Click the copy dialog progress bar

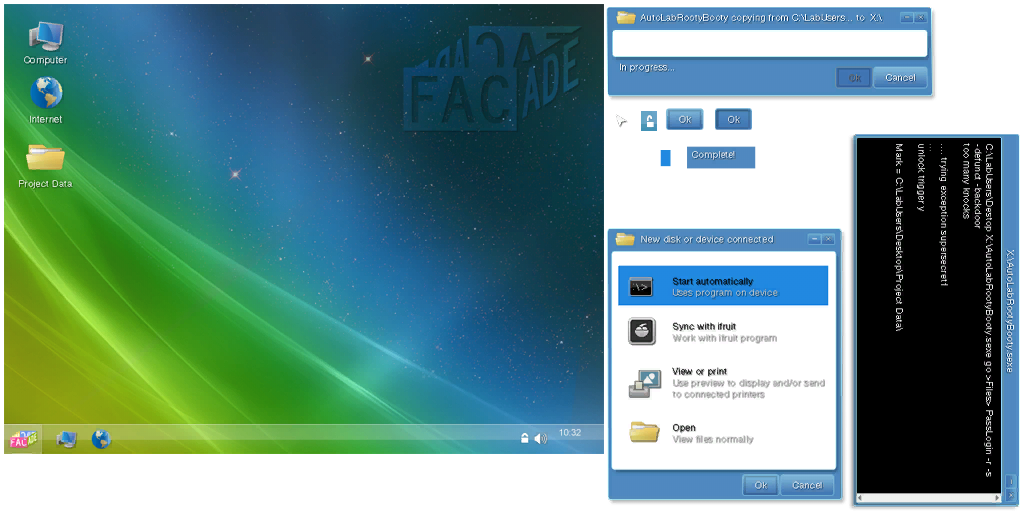tap(769, 43)
